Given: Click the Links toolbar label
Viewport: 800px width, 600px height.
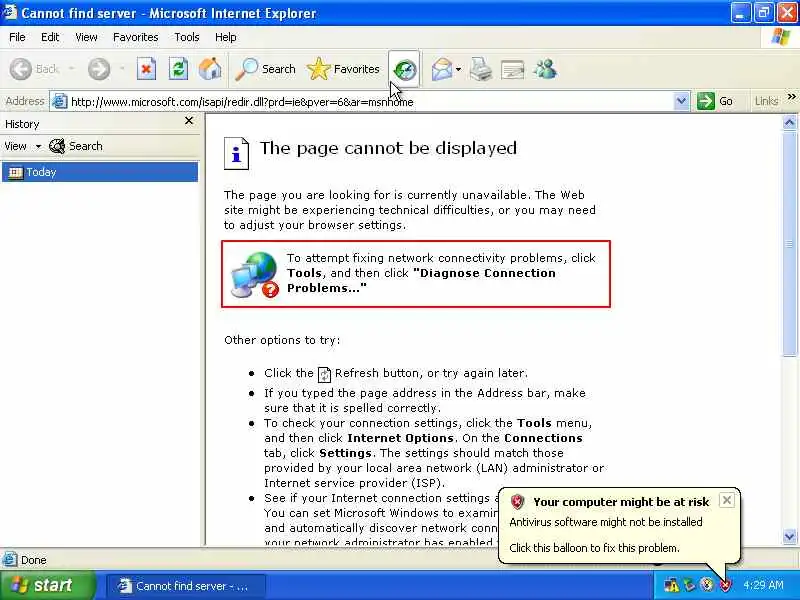Looking at the screenshot, I should coord(766,101).
